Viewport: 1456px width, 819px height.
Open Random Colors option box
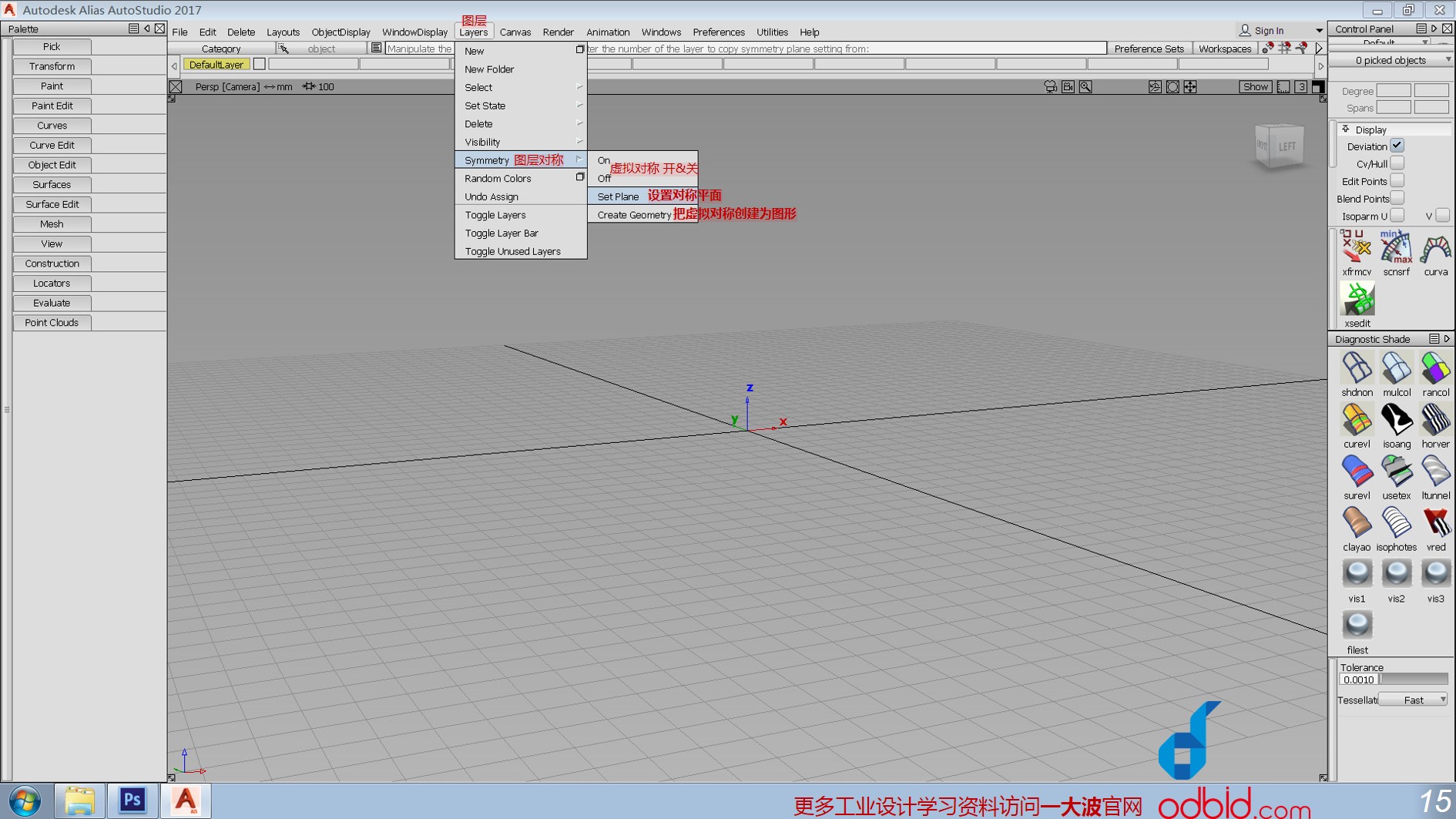click(580, 177)
